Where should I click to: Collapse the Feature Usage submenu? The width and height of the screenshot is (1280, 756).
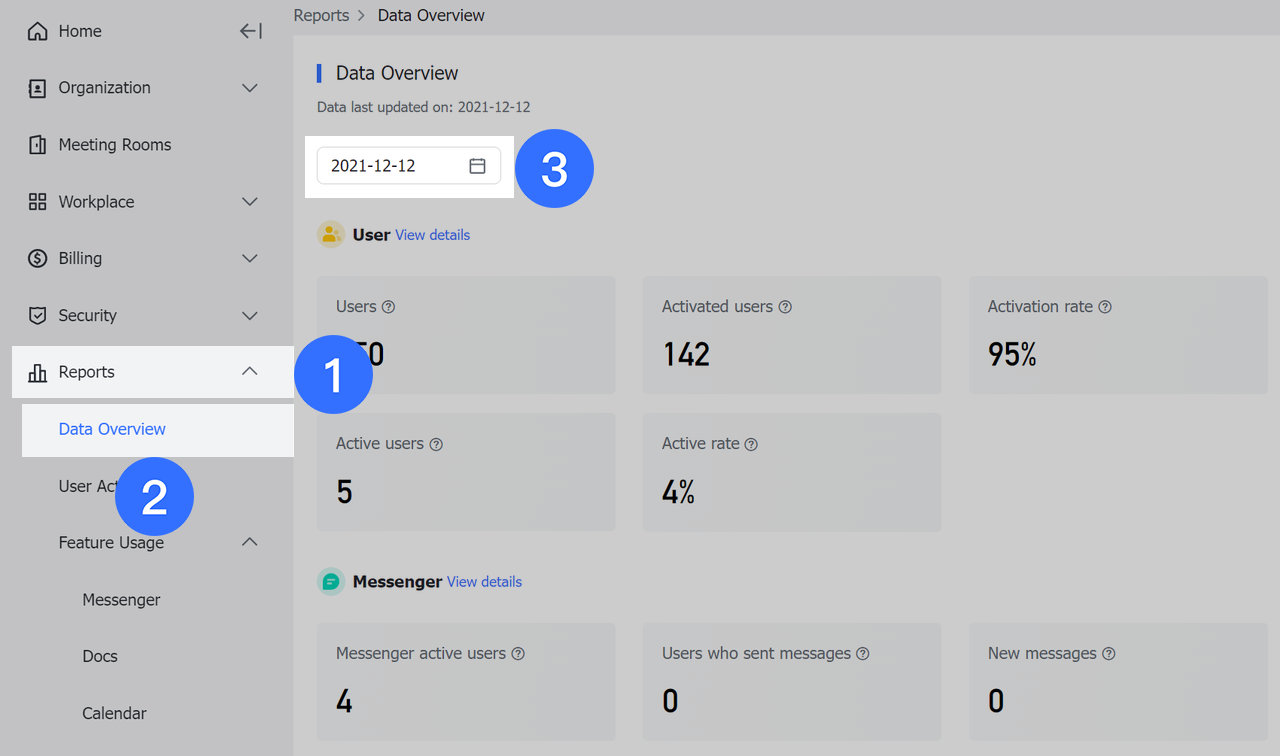click(249, 542)
